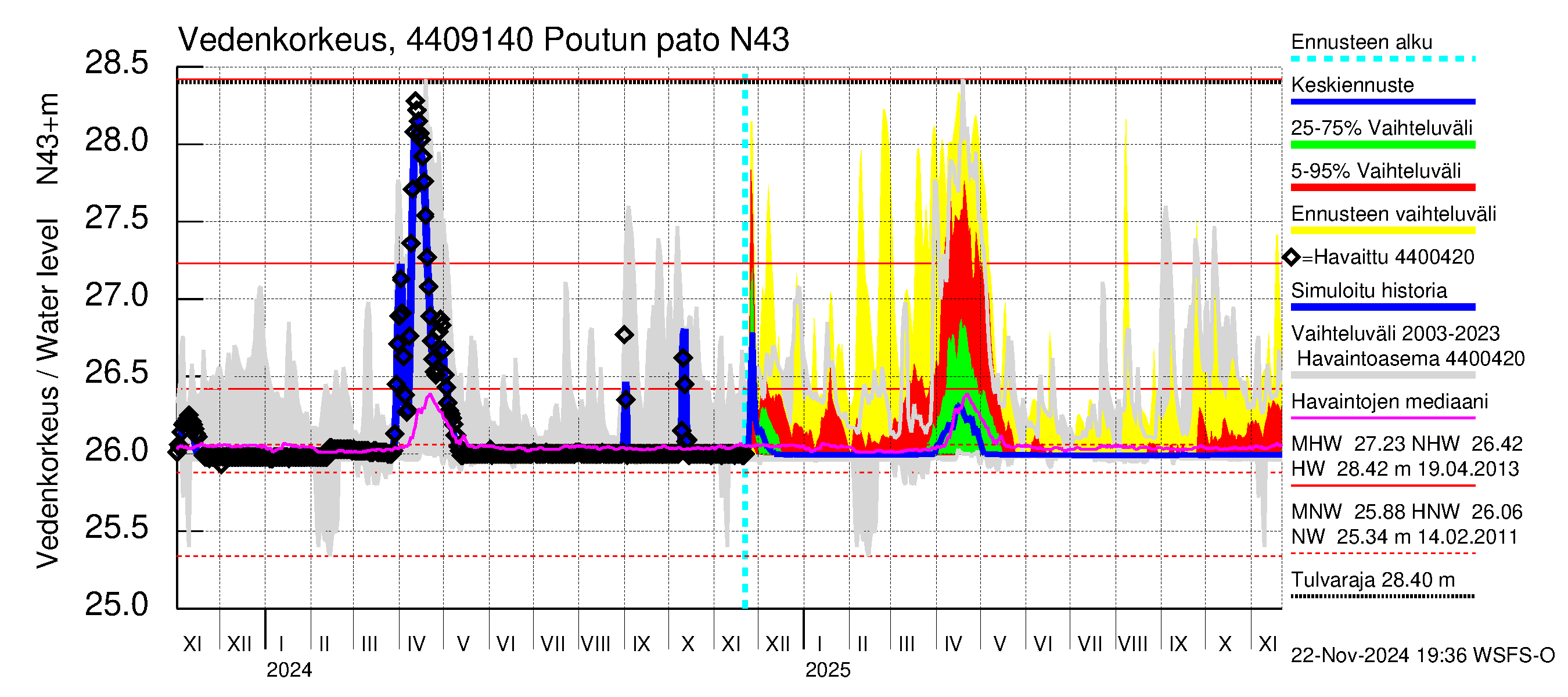Image resolution: width=1568 pixels, height=697 pixels.
Task: Click the y-axis label 'Vedenkorkeus / Water level'
Action: click(48, 394)
